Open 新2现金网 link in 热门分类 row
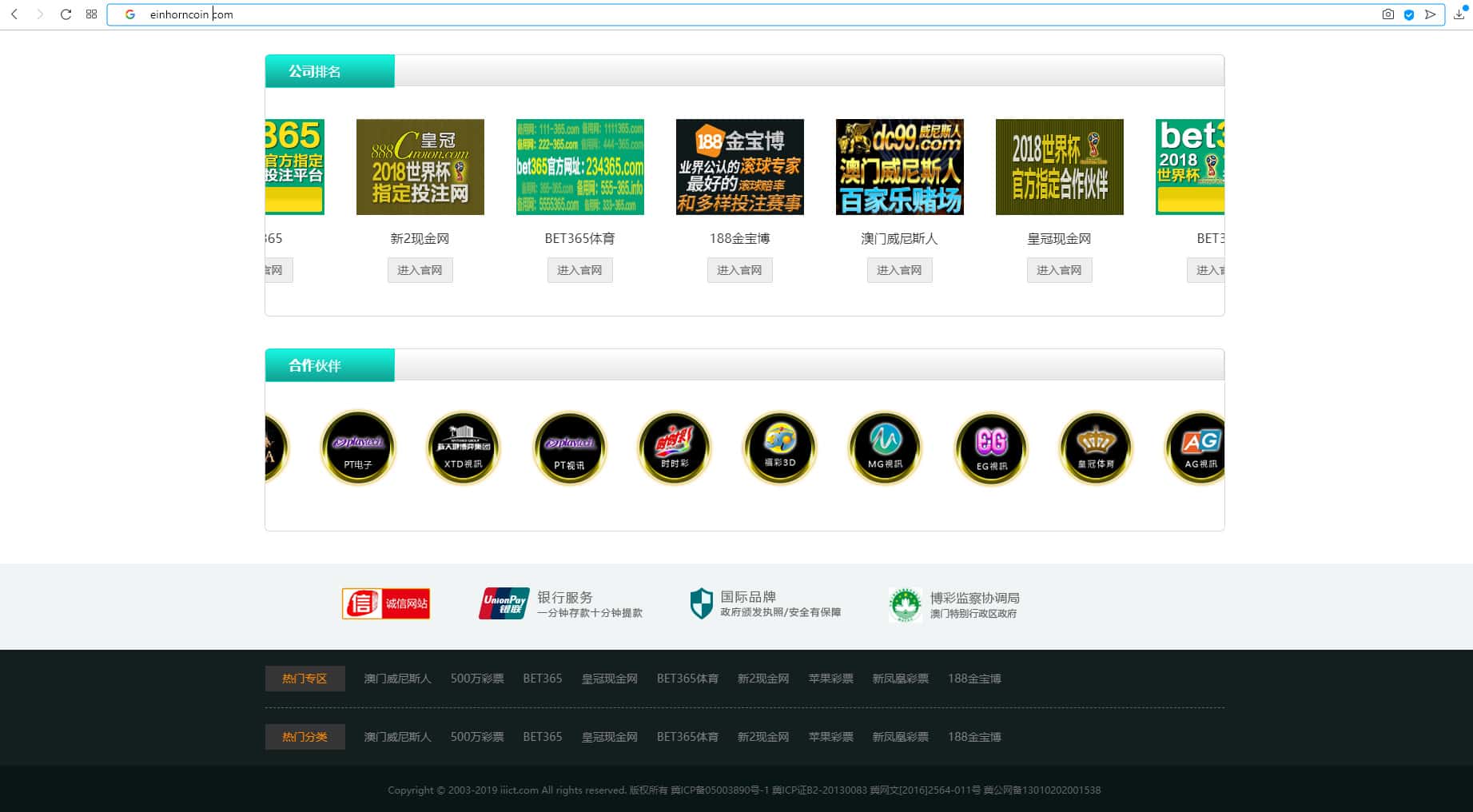The height and width of the screenshot is (812, 1473). pos(763,737)
